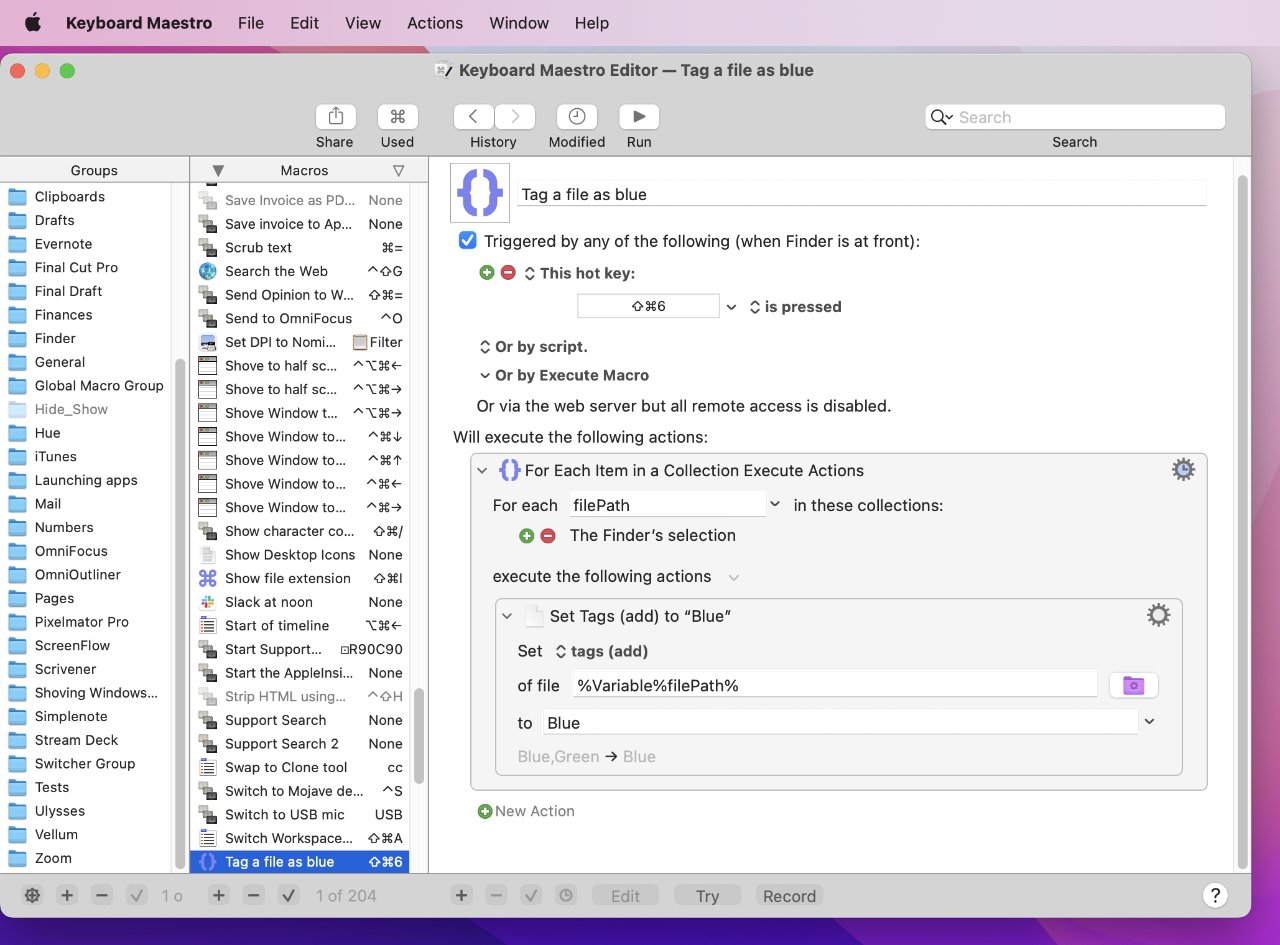Click the bottom clock action timer icon
The width and height of the screenshot is (1280, 945).
coord(566,896)
